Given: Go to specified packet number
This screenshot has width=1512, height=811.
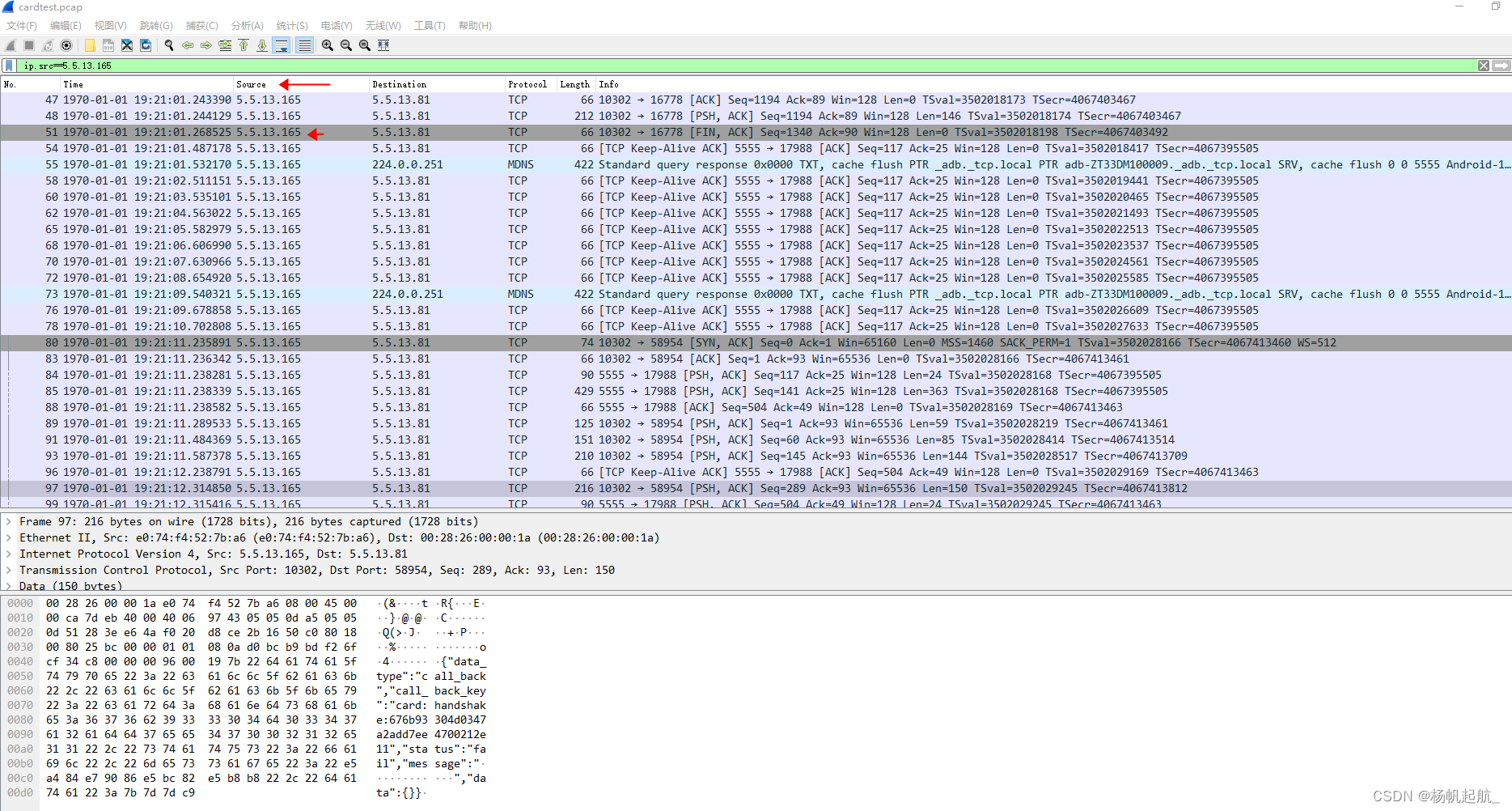Looking at the screenshot, I should tap(225, 45).
